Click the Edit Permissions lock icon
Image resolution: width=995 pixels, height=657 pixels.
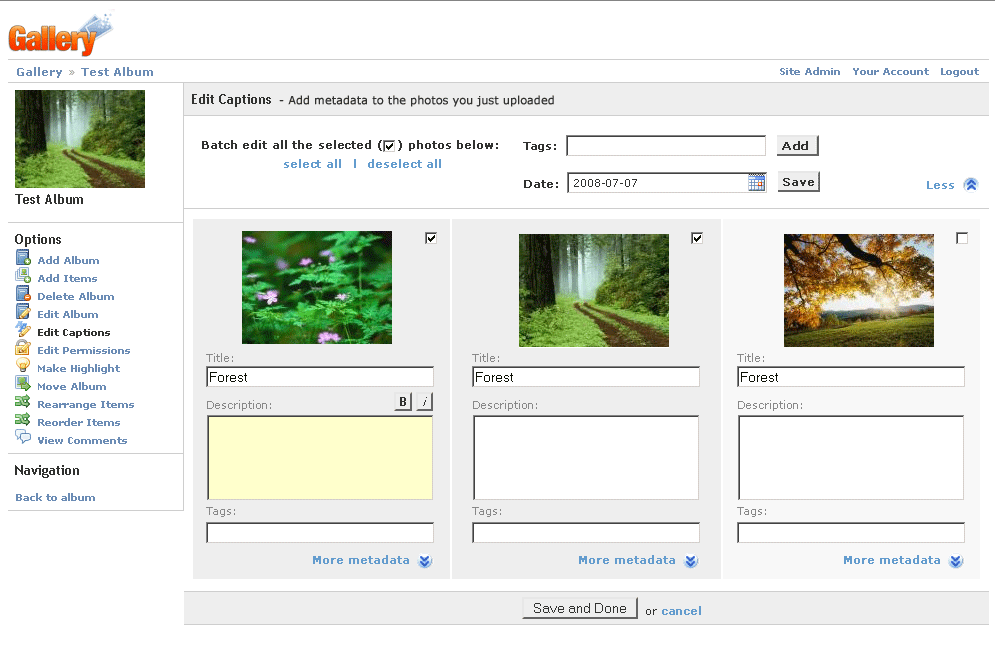coord(23,349)
